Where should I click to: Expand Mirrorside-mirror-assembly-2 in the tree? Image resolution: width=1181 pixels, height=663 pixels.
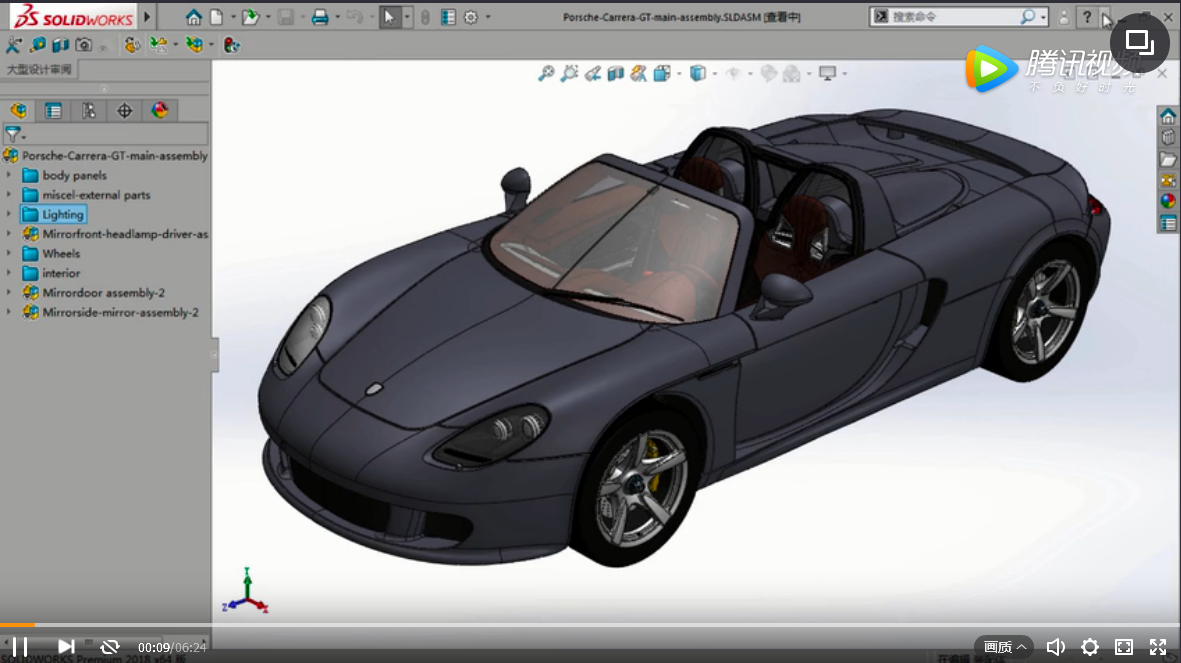(9, 312)
